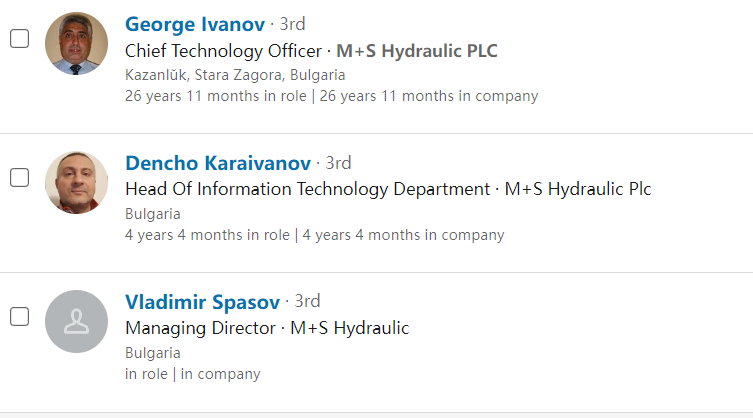Click bold M+S Hydraulic PLC company name
753x418 pixels.
point(417,50)
